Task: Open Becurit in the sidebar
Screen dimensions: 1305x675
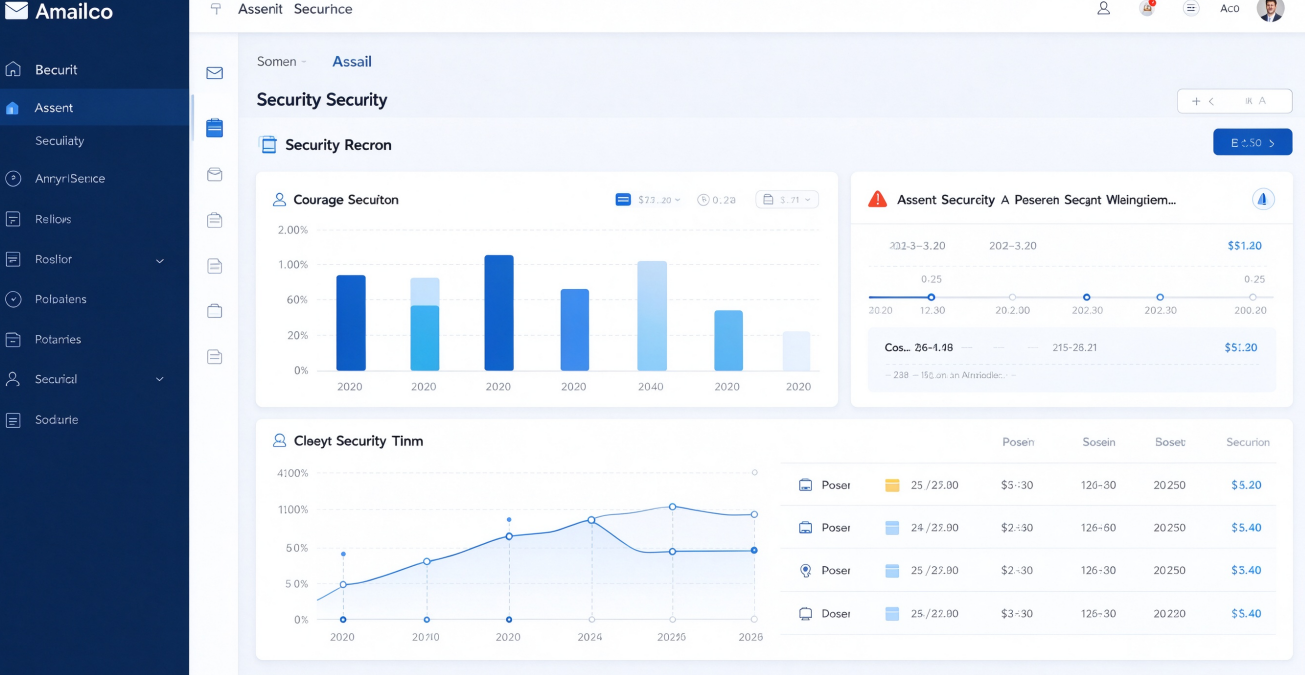Action: click(56, 70)
